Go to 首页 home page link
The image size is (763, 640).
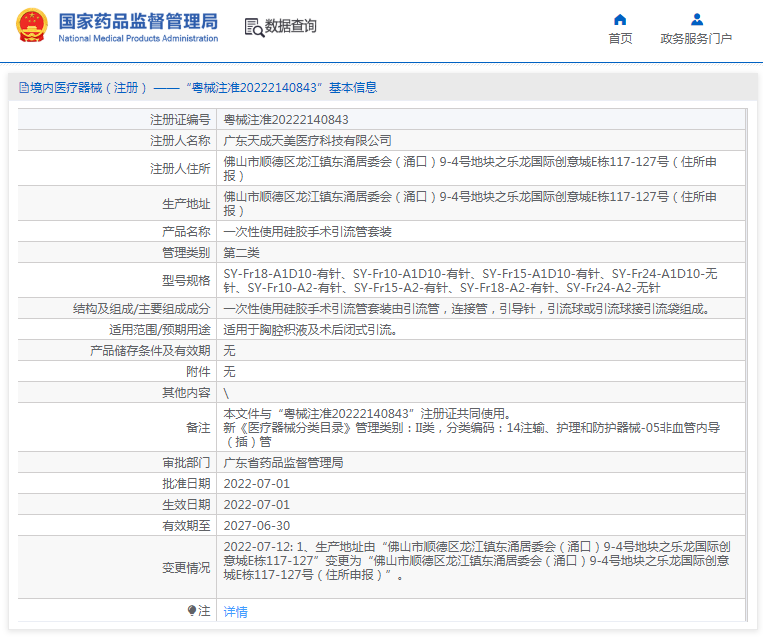coord(620,38)
